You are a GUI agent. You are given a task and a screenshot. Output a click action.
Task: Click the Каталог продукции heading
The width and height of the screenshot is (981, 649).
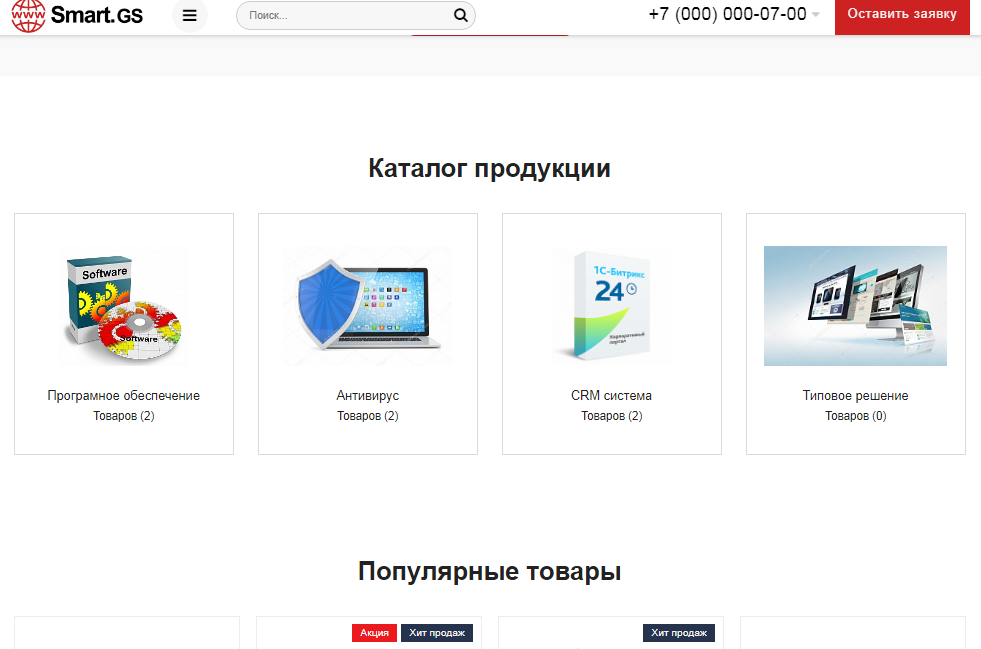(x=489, y=168)
